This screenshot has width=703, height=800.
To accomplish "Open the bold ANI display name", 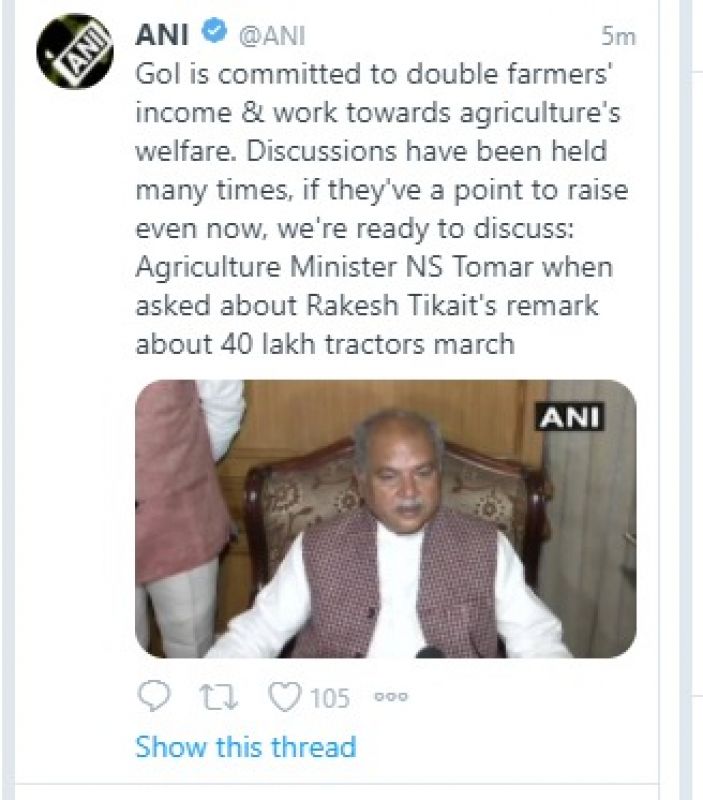I will point(163,36).
